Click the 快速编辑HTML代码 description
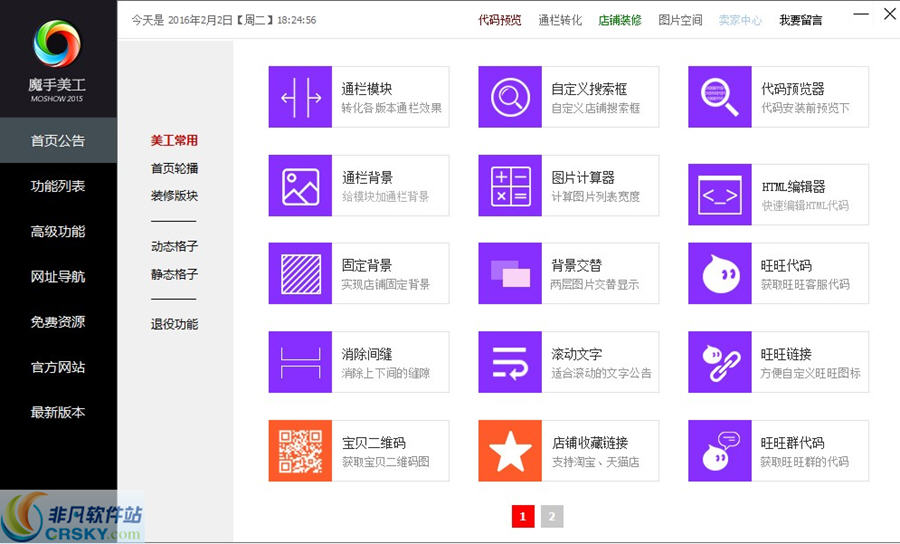 pos(805,205)
